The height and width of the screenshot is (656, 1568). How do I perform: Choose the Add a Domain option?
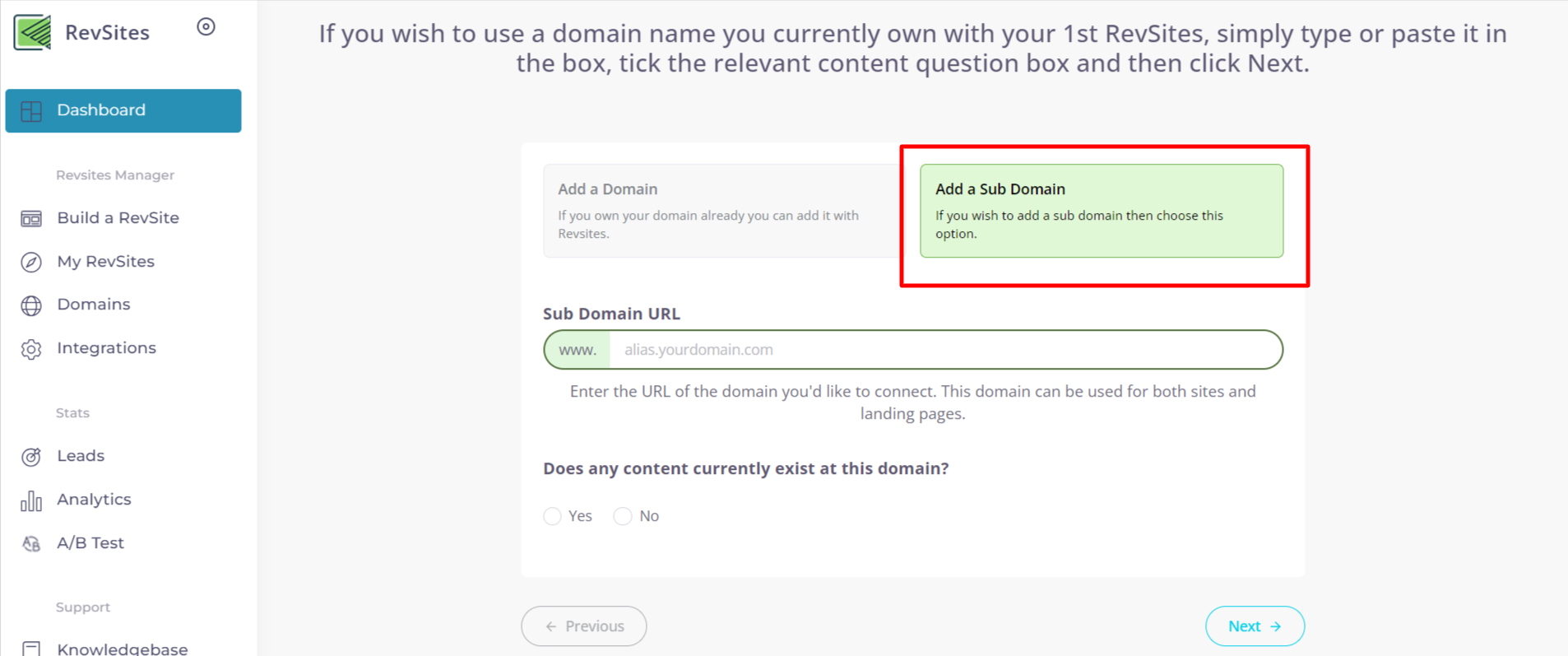click(x=721, y=211)
